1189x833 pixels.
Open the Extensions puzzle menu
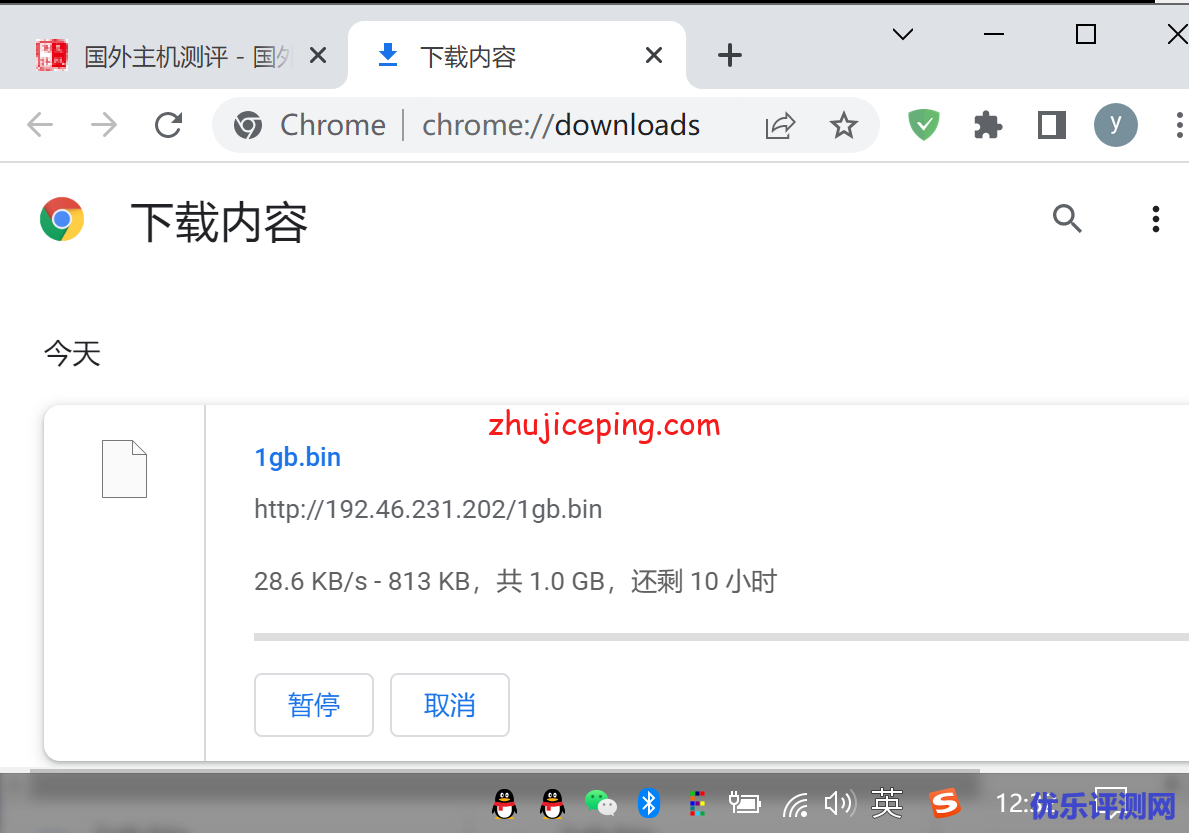tap(987, 125)
